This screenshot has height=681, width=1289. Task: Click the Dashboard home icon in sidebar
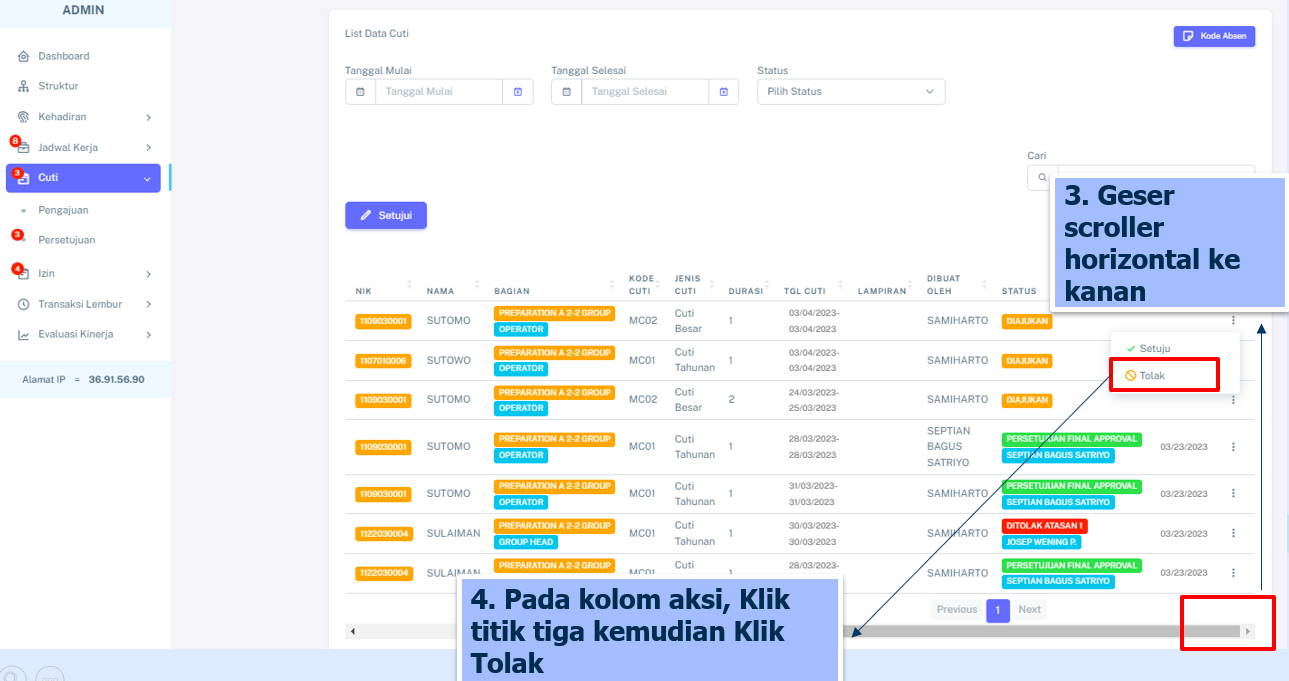point(23,56)
